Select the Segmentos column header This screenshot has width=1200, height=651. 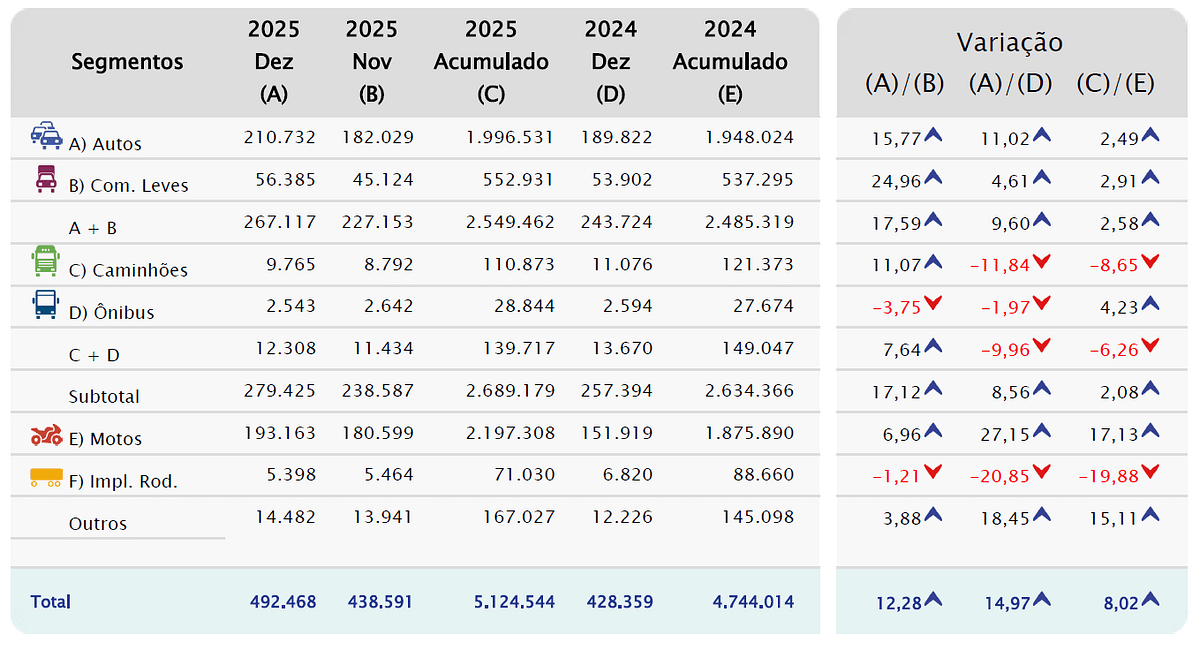pyautogui.click(x=127, y=62)
